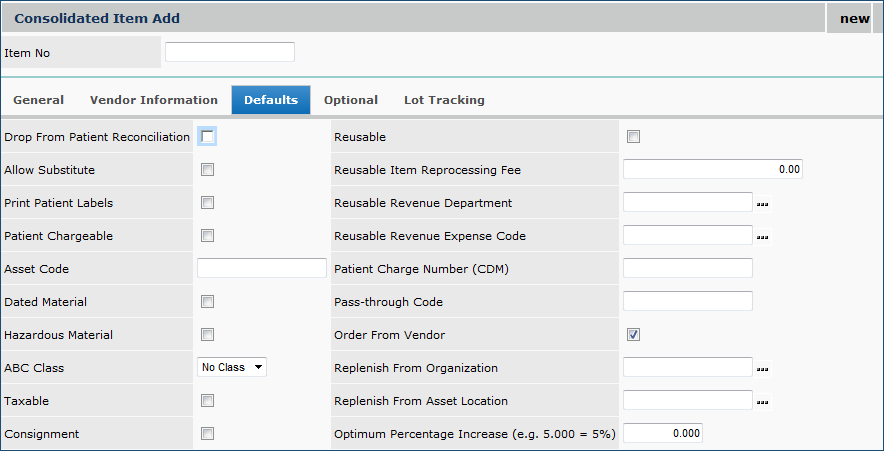Go to the Lot Tracking tab

444,100
